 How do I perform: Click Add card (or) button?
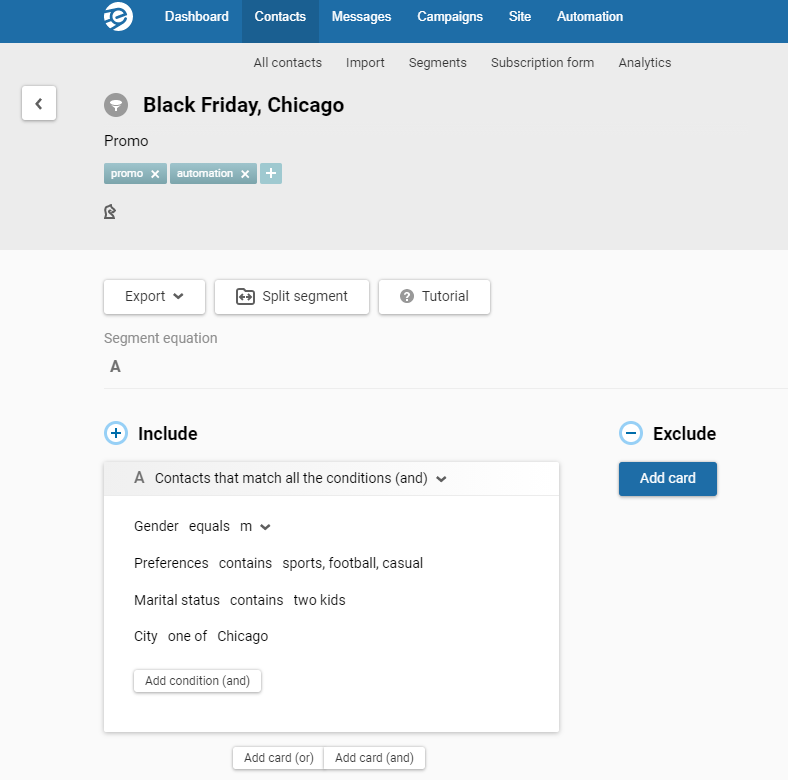pos(278,757)
